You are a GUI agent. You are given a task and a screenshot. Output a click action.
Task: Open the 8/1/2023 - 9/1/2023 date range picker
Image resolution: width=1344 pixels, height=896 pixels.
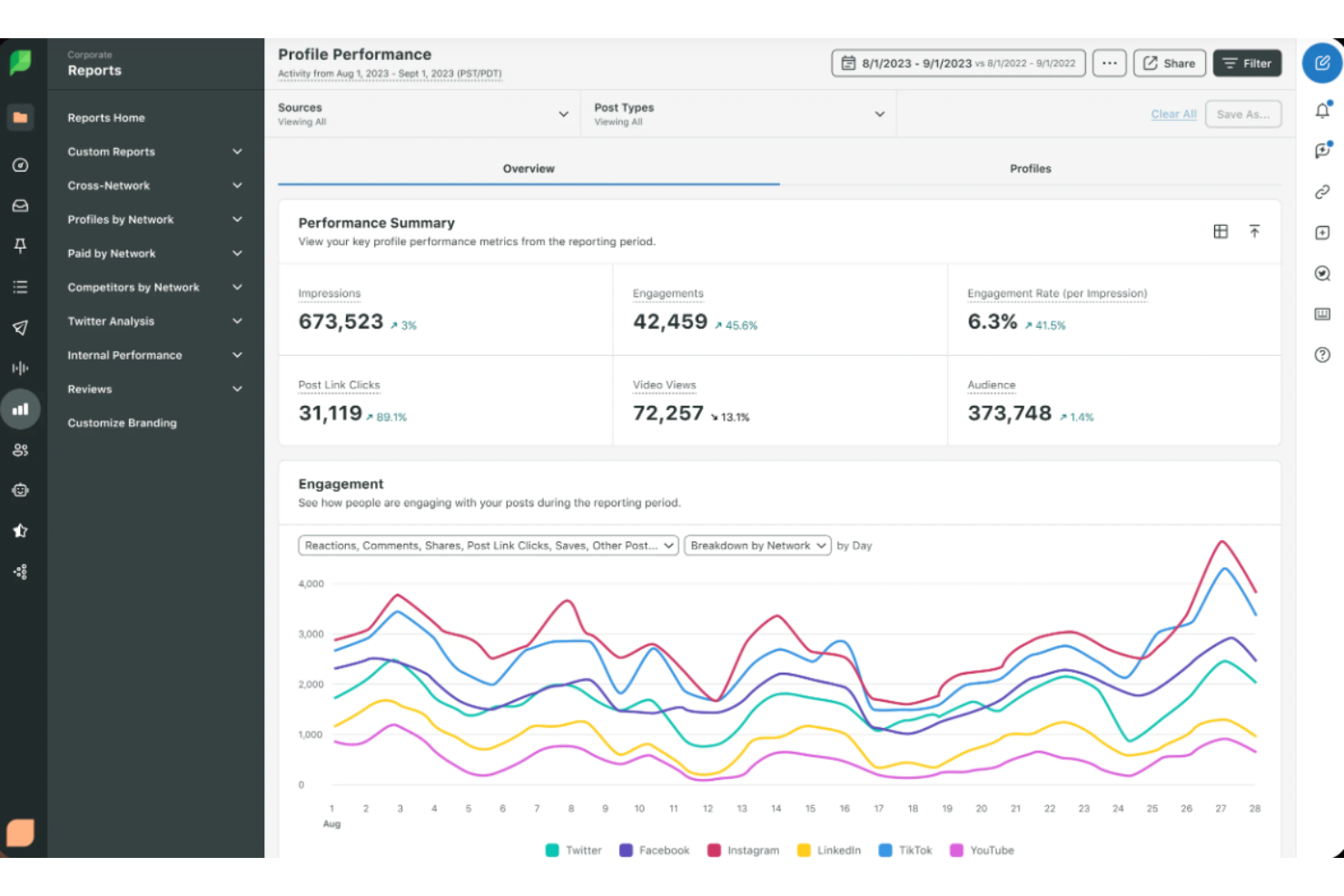[x=957, y=63]
